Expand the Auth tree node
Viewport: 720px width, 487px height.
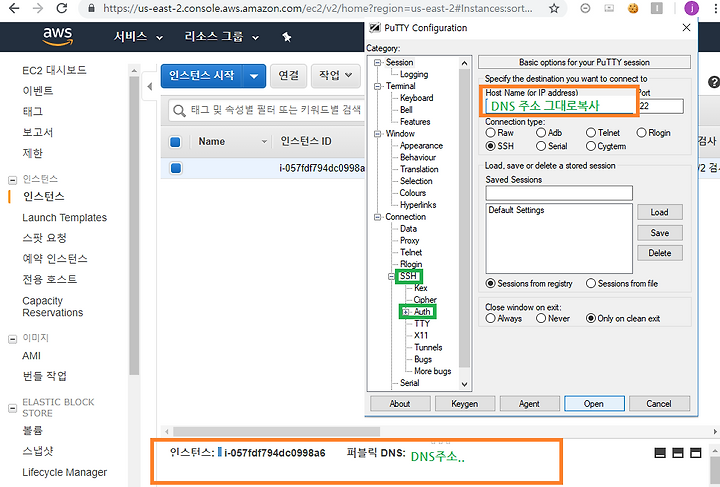406,312
